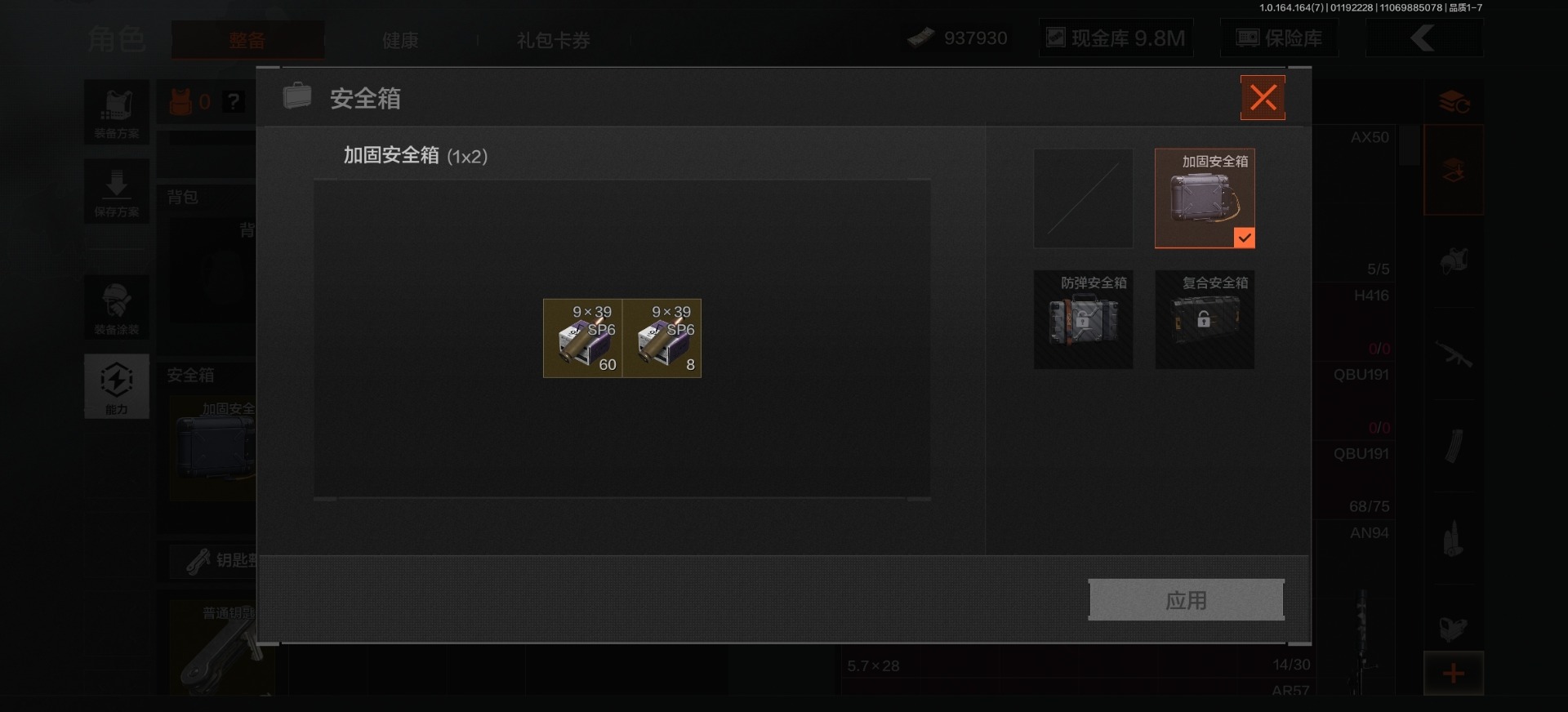Choose the 加固安全箱 case thumbnail
This screenshot has height=712, width=1568.
(x=1205, y=198)
